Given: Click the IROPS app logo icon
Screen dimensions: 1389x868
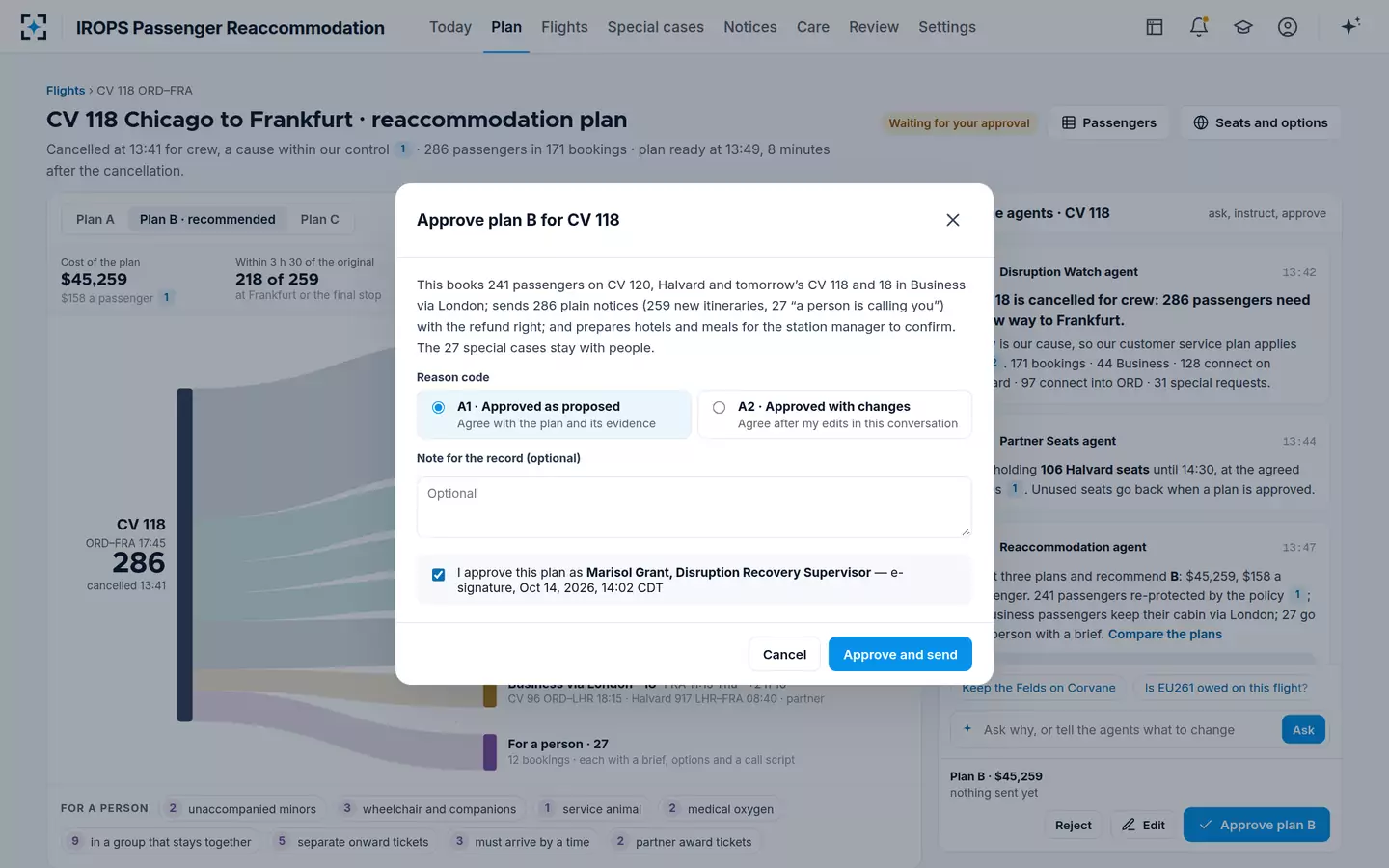Looking at the screenshot, I should click(x=34, y=27).
